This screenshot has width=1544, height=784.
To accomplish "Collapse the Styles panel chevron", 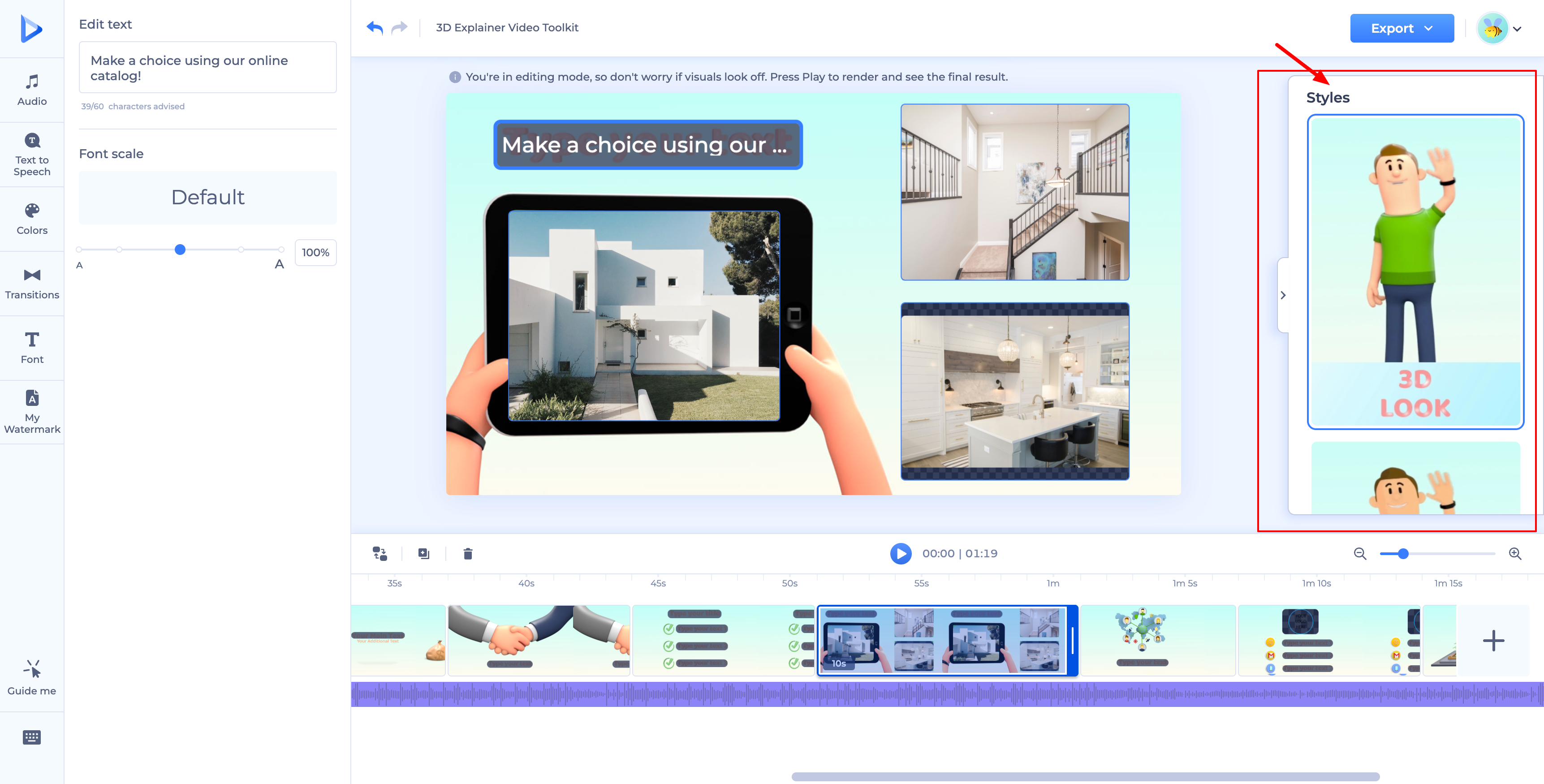I will (x=1283, y=295).
